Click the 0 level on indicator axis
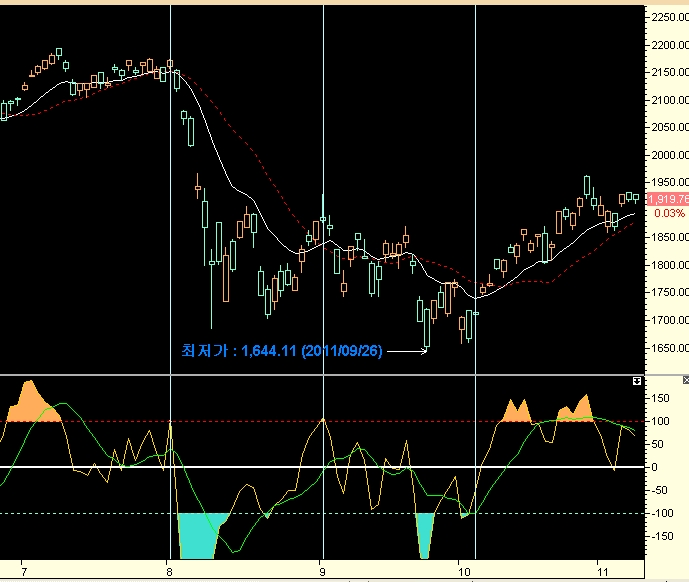This screenshot has width=689, height=582. (655, 467)
